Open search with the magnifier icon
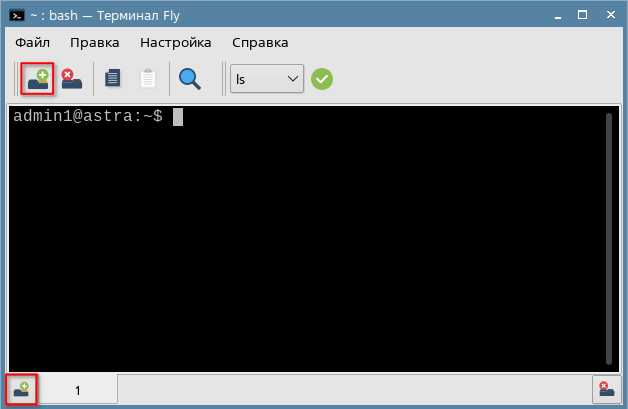Viewport: 628px width, 409px height. pos(188,78)
